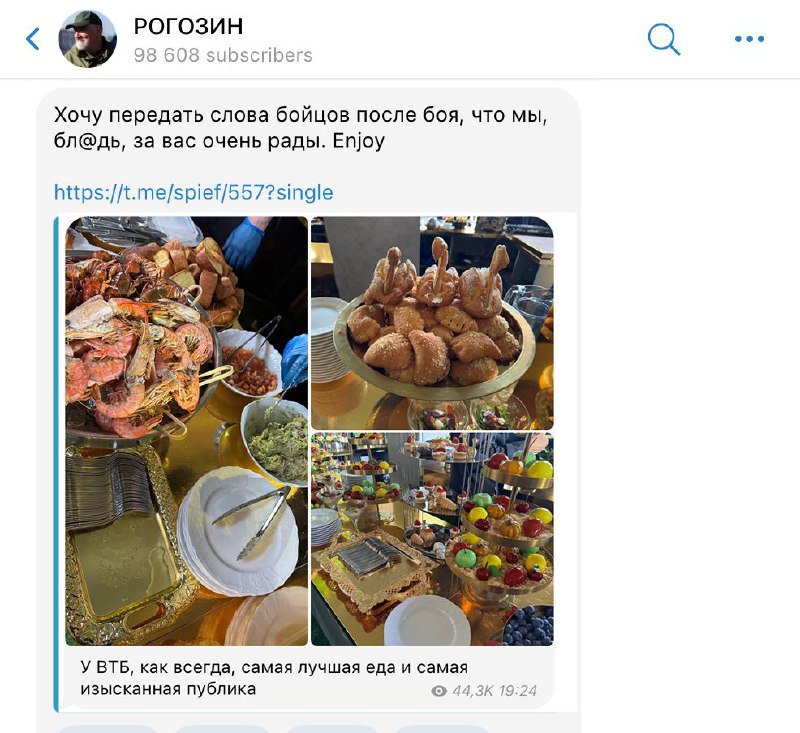
Task: Select the message text starting with Хочу передать
Action: pyautogui.click(x=300, y=128)
